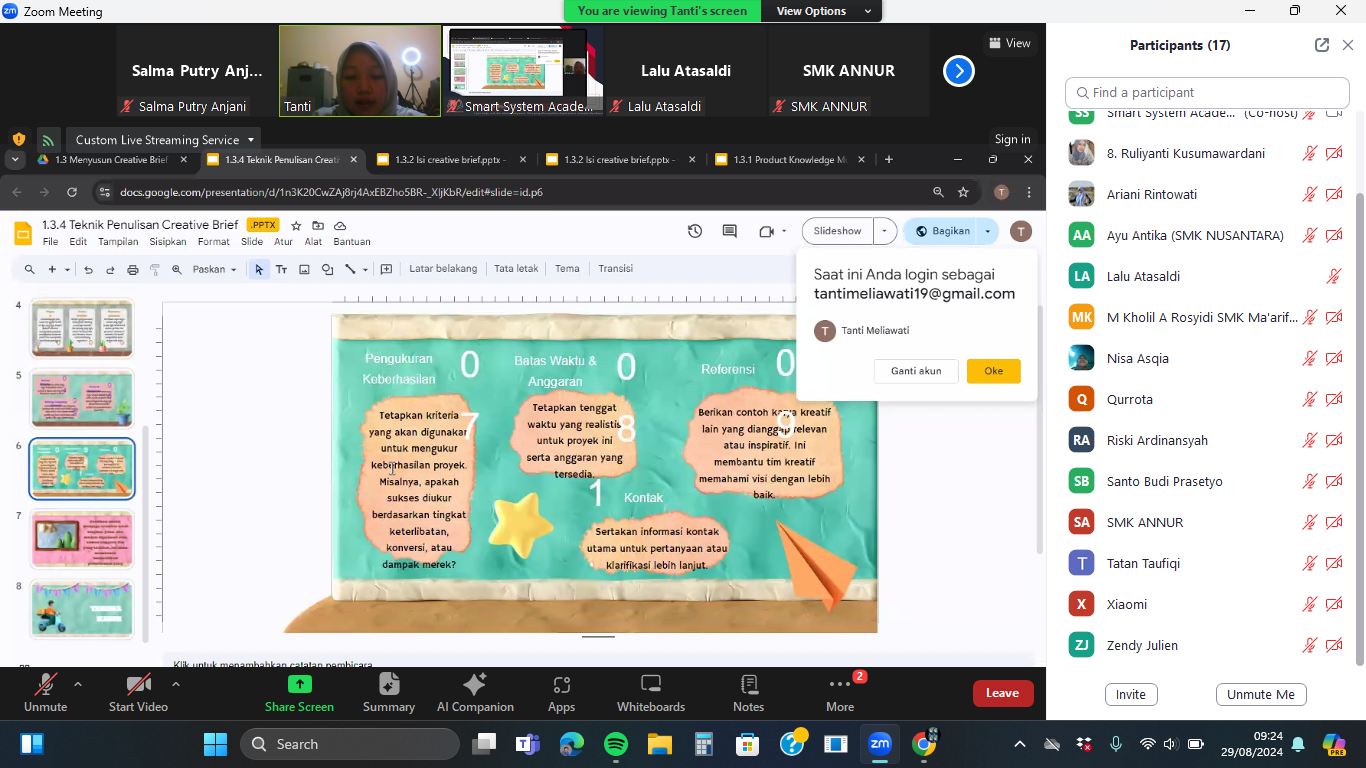Click the move to folder icon
This screenshot has height=768, width=1366.
[318, 226]
